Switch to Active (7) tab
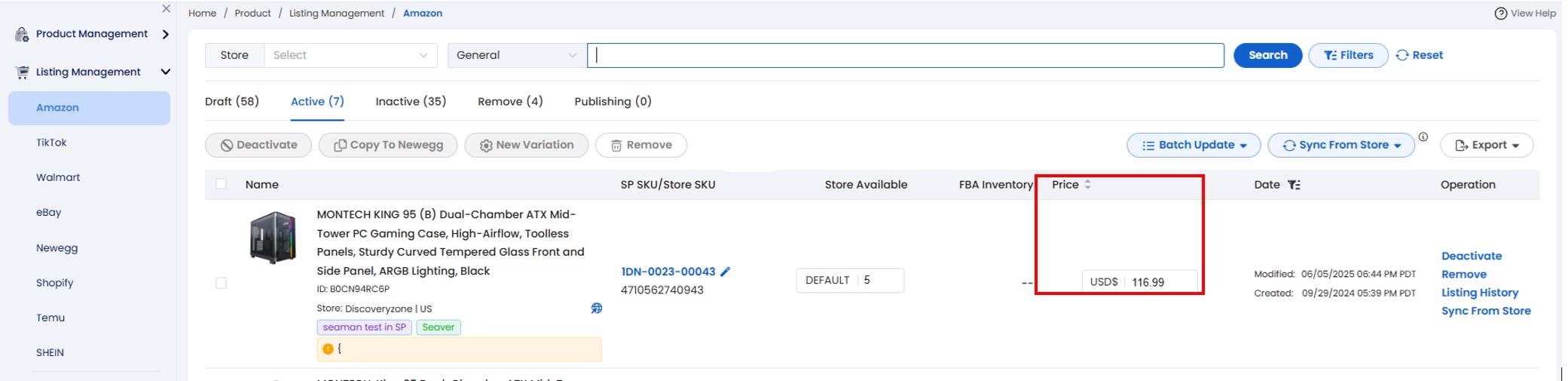Viewport: 1568px width, 381px height. (x=317, y=101)
